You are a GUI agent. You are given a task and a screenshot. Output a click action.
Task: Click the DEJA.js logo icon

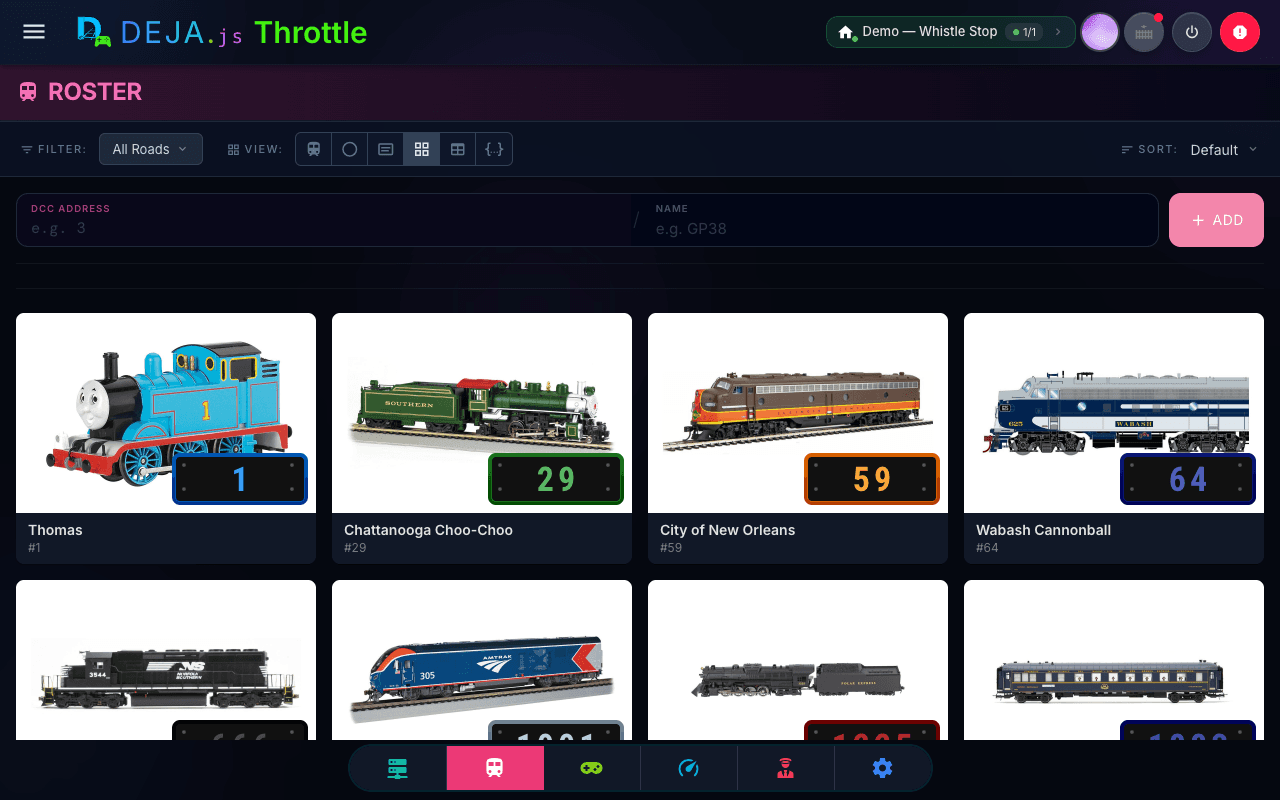point(94,32)
